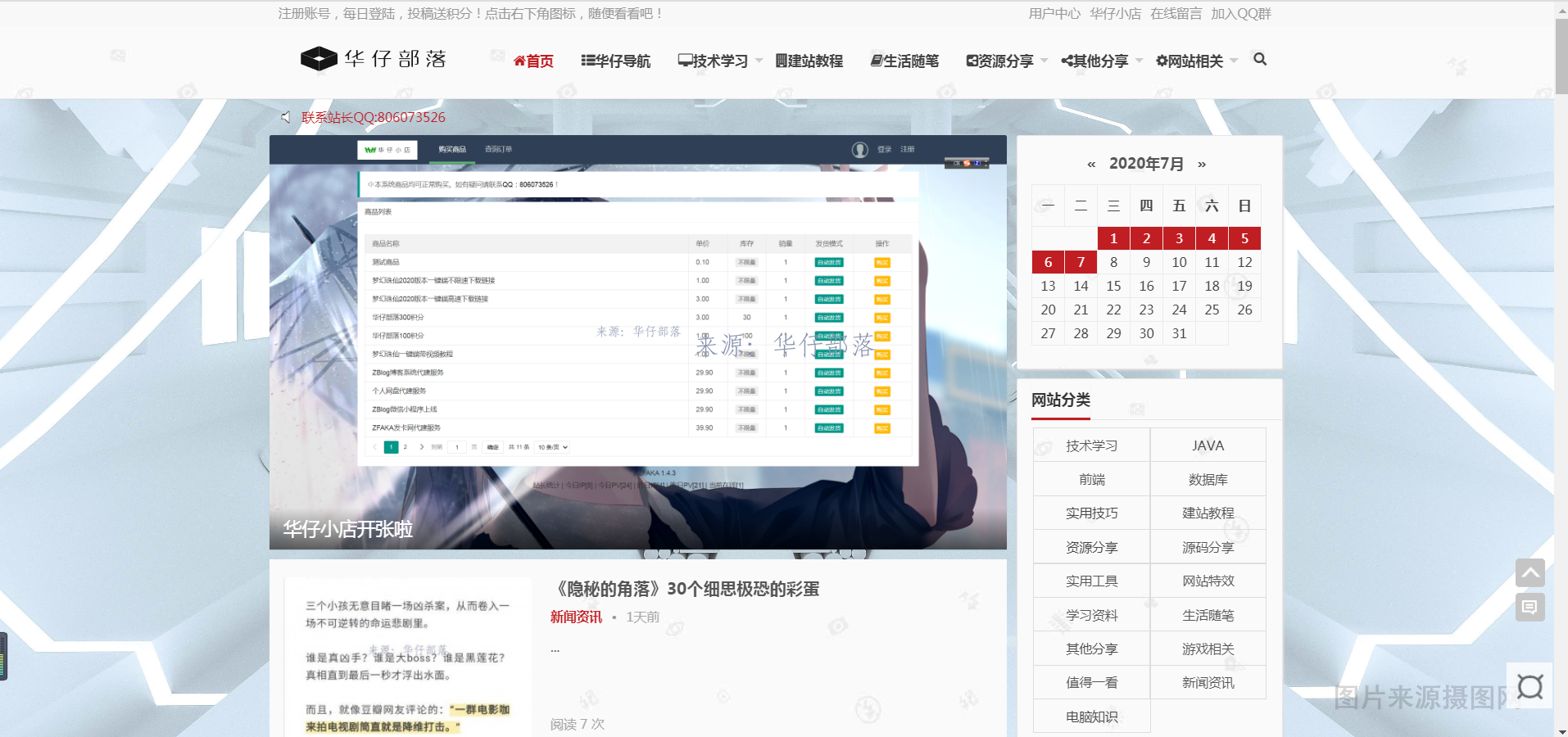Open the 《隐秘的角落》30个细思极恐的彩蛋 article
The width and height of the screenshot is (1568, 737).
tap(685, 589)
